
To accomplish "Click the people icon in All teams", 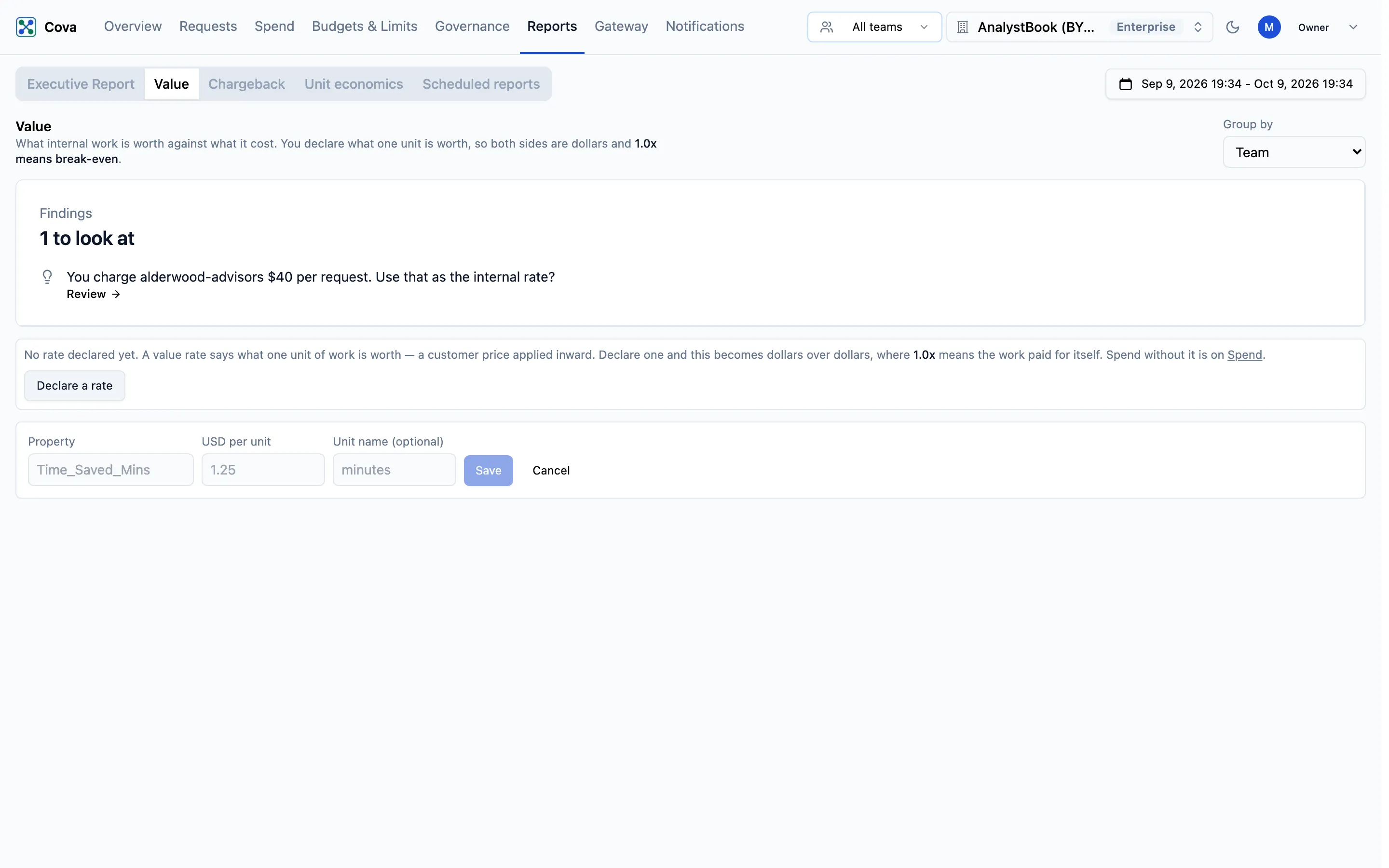I will tap(826, 27).
